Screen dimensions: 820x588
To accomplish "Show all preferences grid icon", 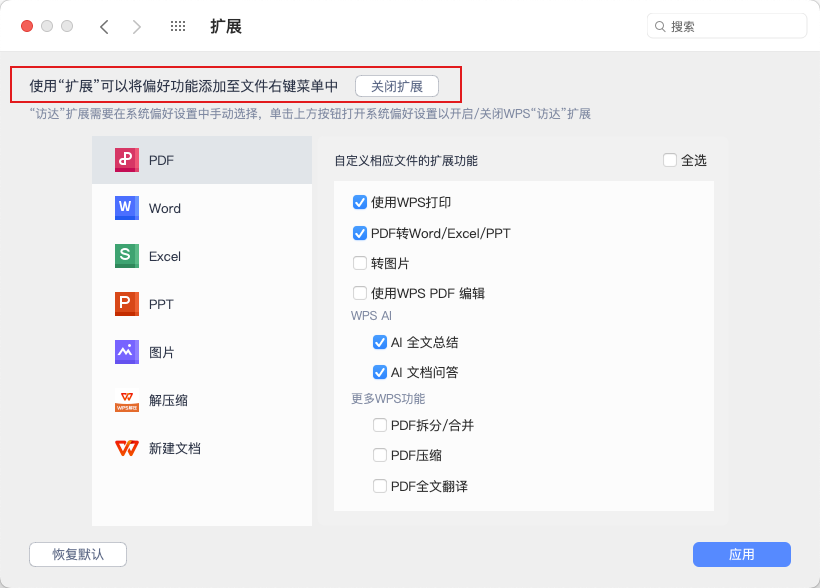I will click(x=178, y=27).
